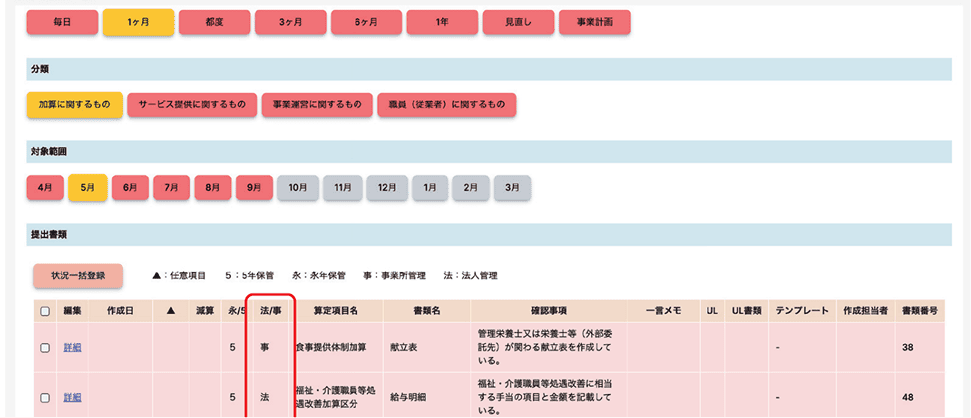Click the 算定項目名 column header

[336, 311]
